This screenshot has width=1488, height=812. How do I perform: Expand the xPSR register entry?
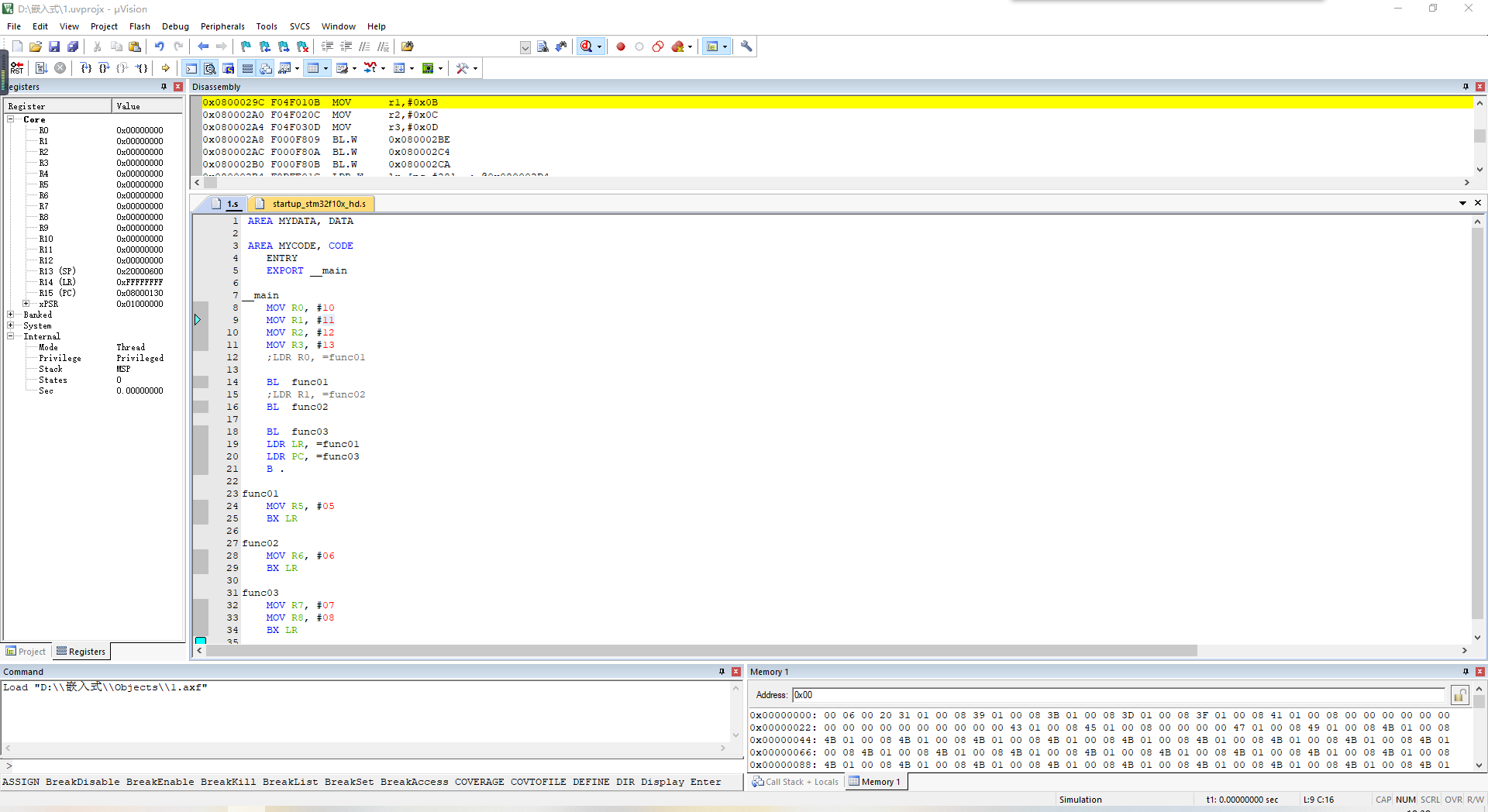(26, 304)
